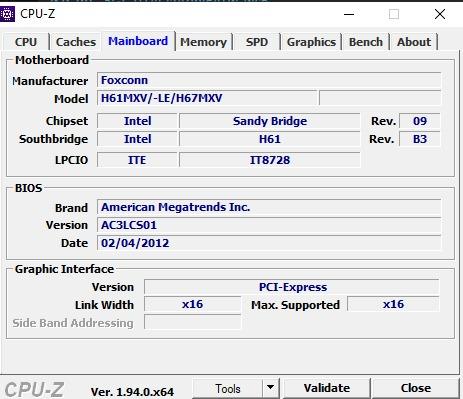Minimize the CPU-Z window
This screenshot has height=399, width=463.
pos(349,14)
